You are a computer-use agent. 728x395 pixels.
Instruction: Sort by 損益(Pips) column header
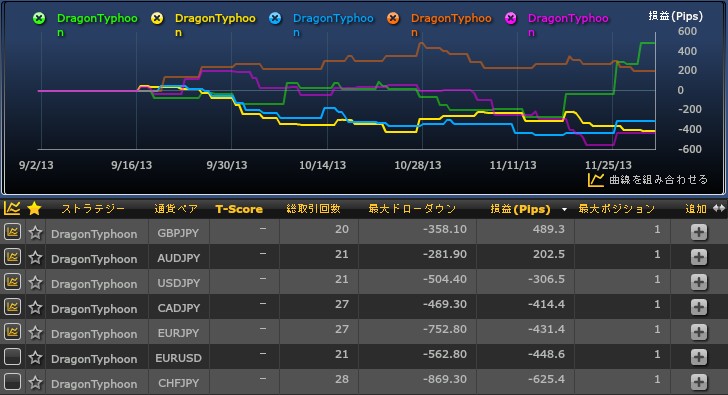520,209
